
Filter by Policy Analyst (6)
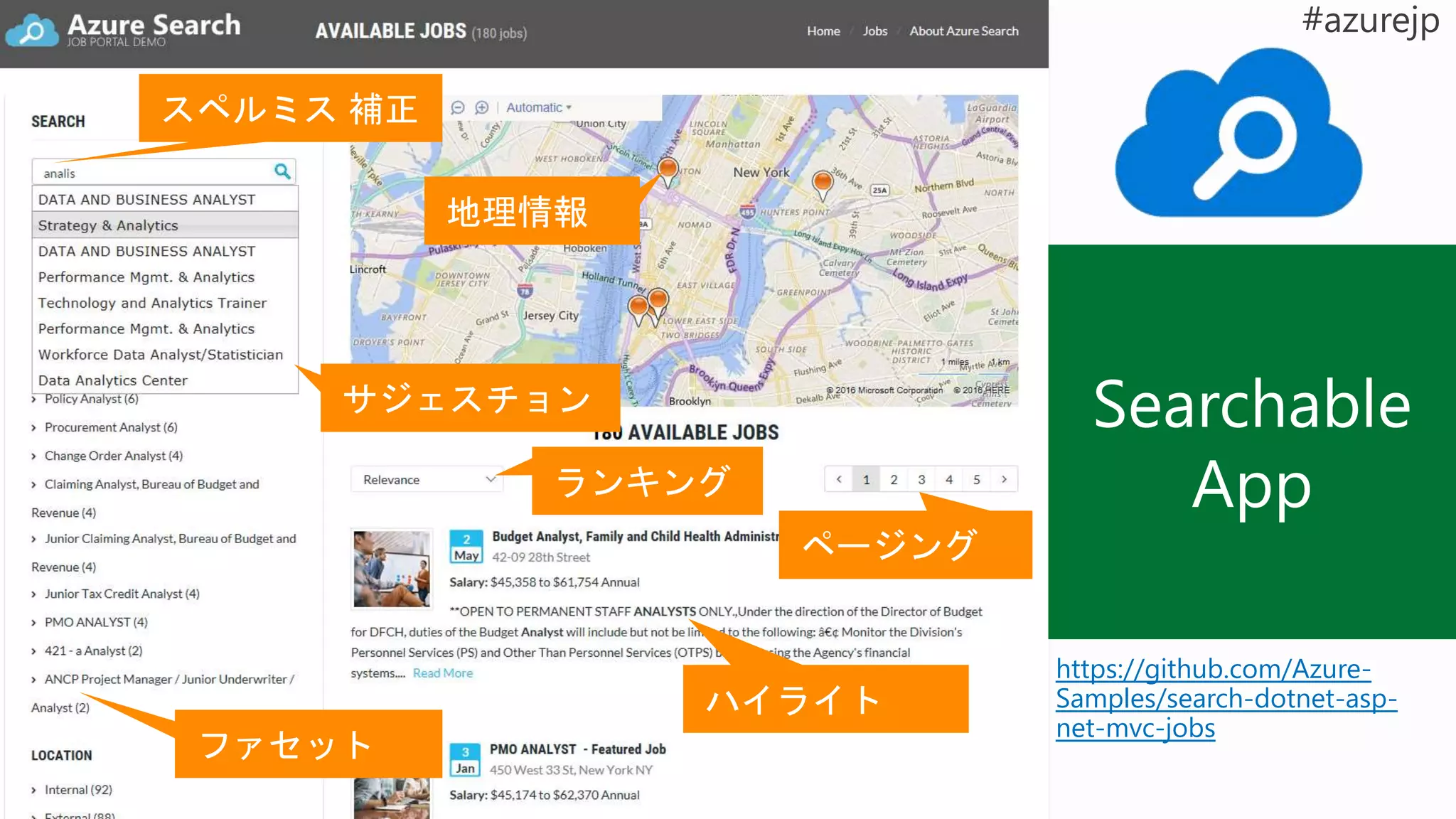tap(92, 399)
